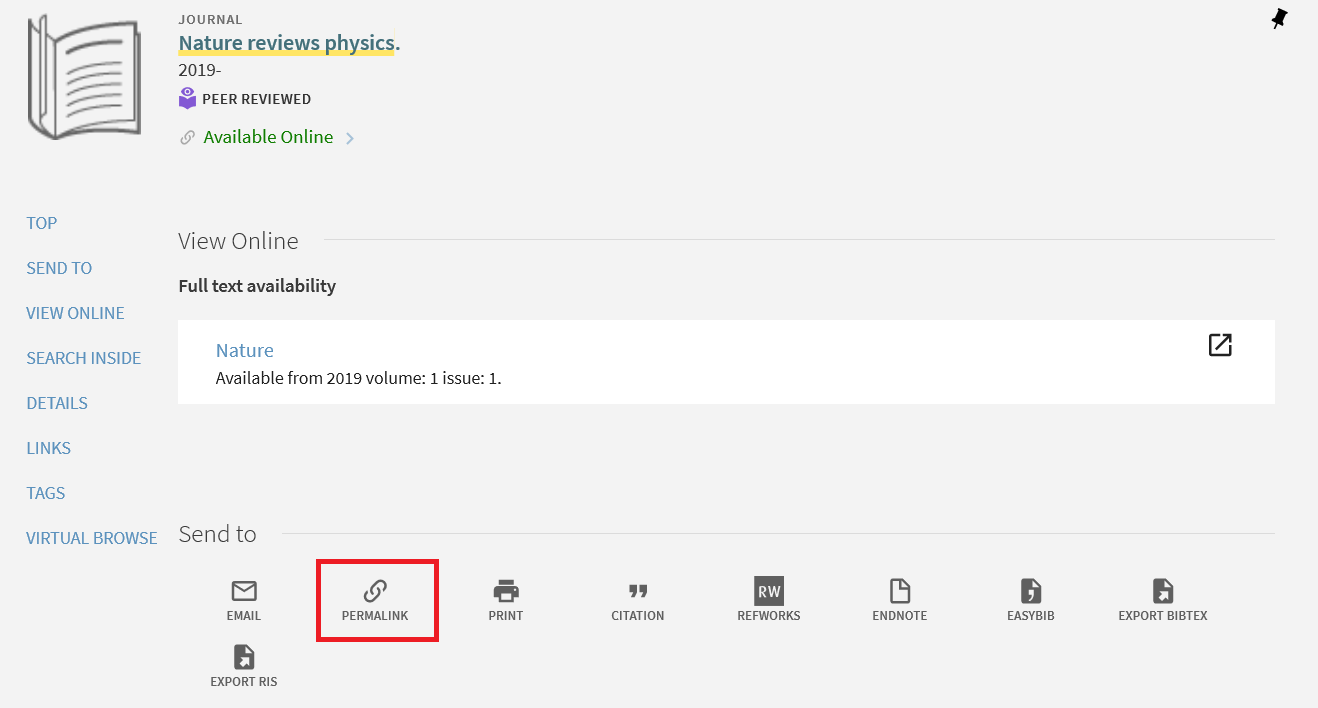Screen dimensions: 1318x708
Task: Click the Nature reviews physics title
Action: [x=288, y=43]
